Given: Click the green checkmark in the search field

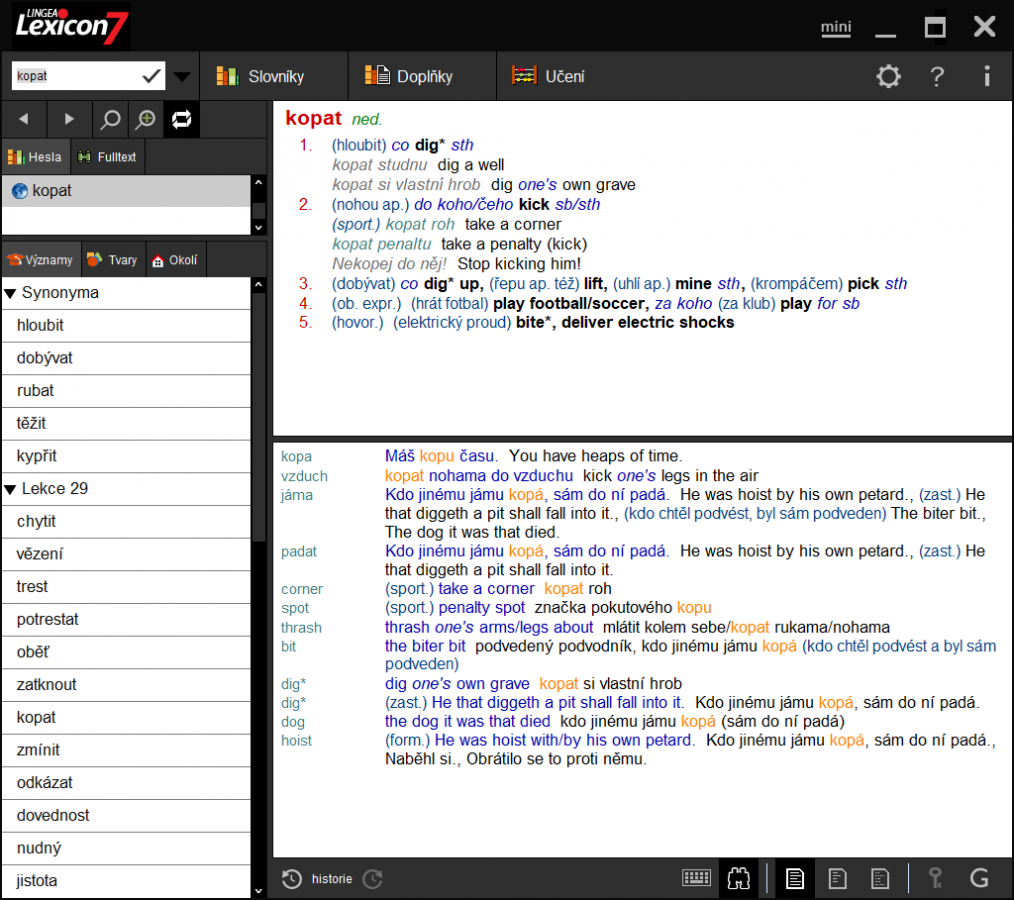Looking at the screenshot, I should 153,75.
